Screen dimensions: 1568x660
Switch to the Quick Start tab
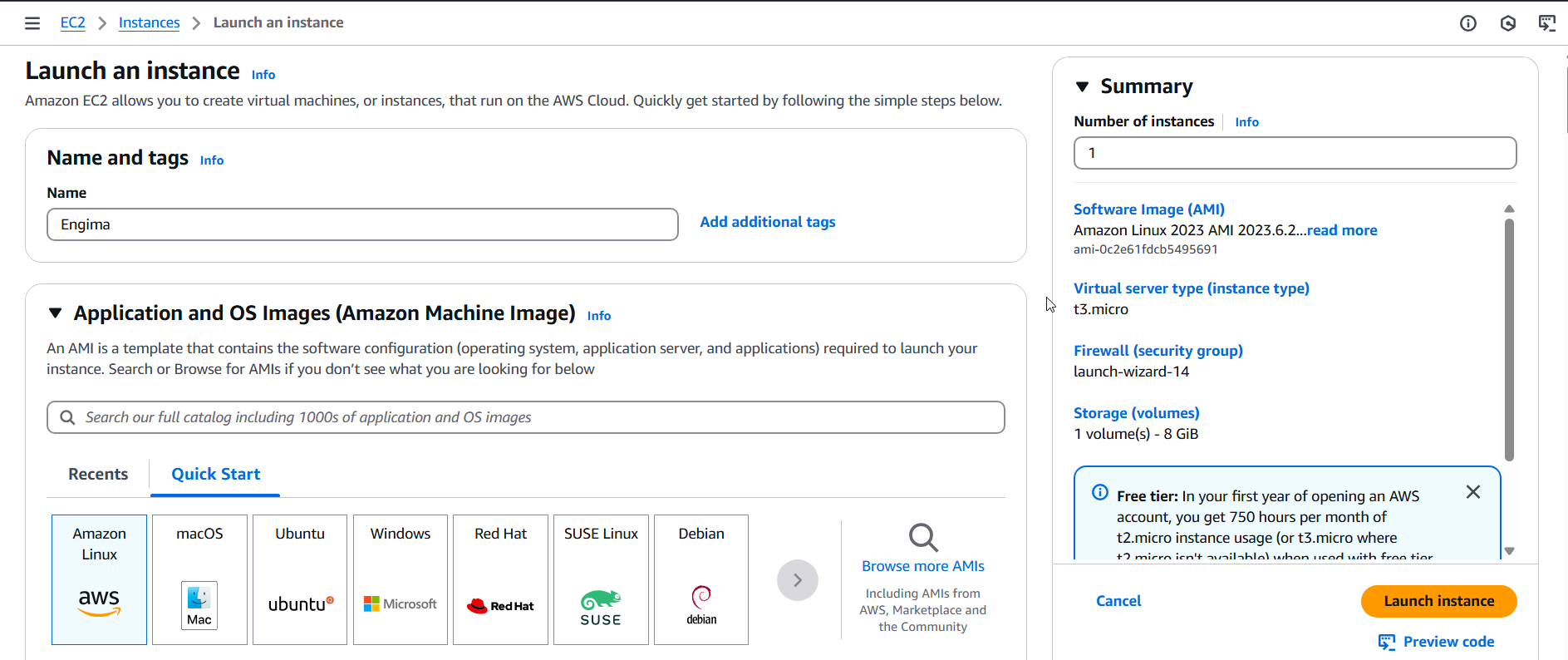[215, 474]
